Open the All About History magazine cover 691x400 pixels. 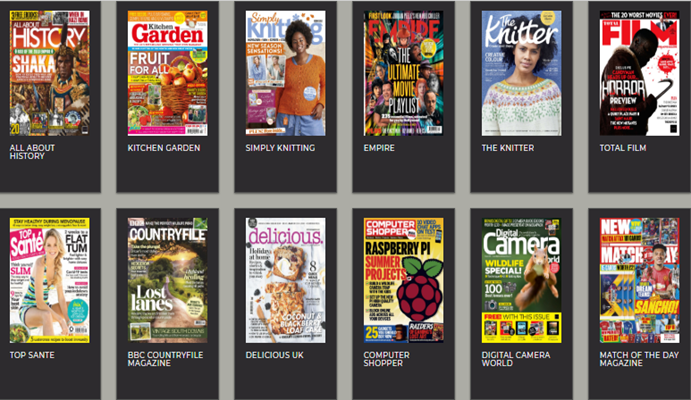49,73
